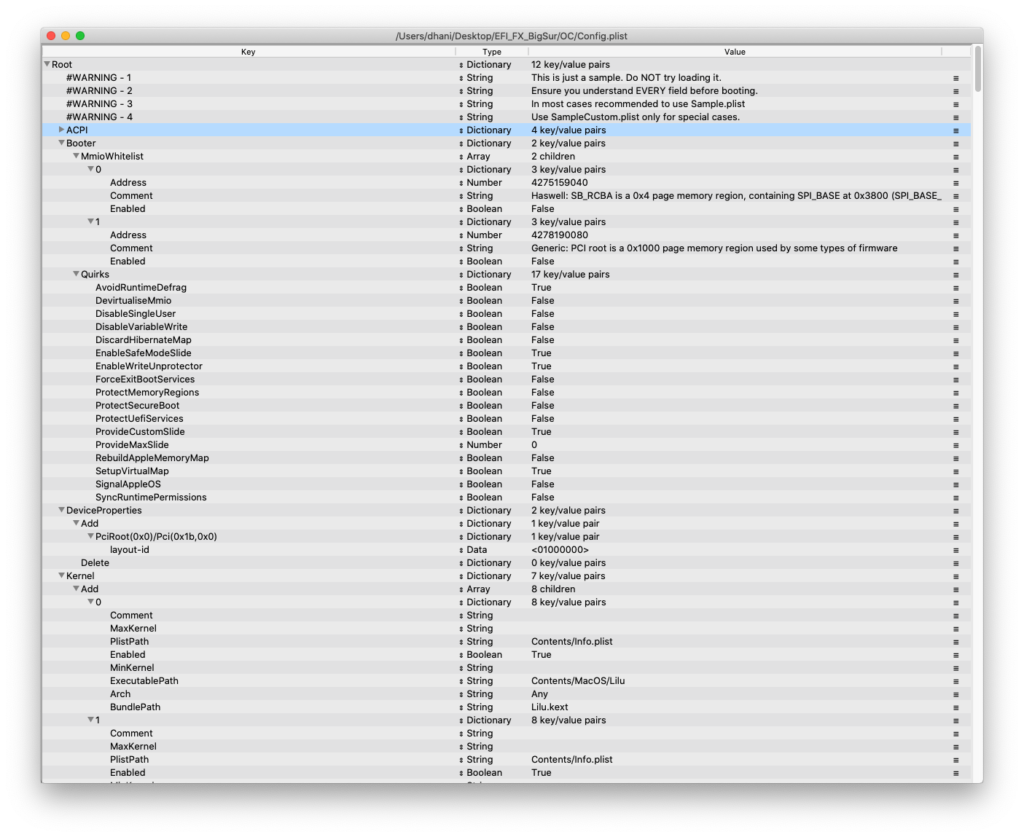Click row menu icon for ProvideCustomSlide
This screenshot has width=1024, height=837.
click(955, 432)
